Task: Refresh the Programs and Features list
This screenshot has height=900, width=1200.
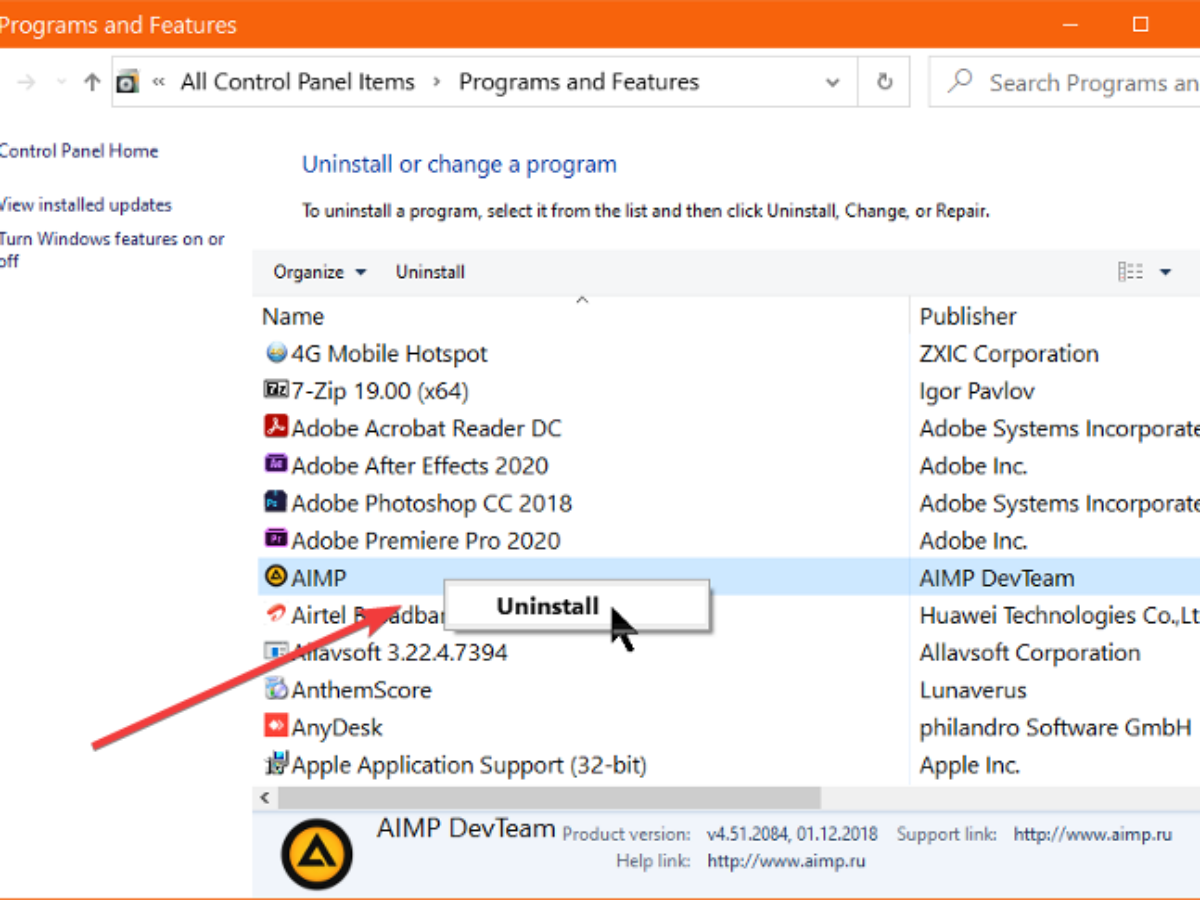Action: pyautogui.click(x=884, y=82)
